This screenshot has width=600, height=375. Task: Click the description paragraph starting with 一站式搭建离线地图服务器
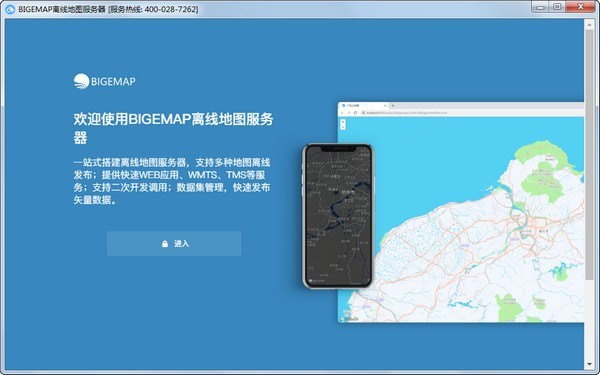coord(172,181)
